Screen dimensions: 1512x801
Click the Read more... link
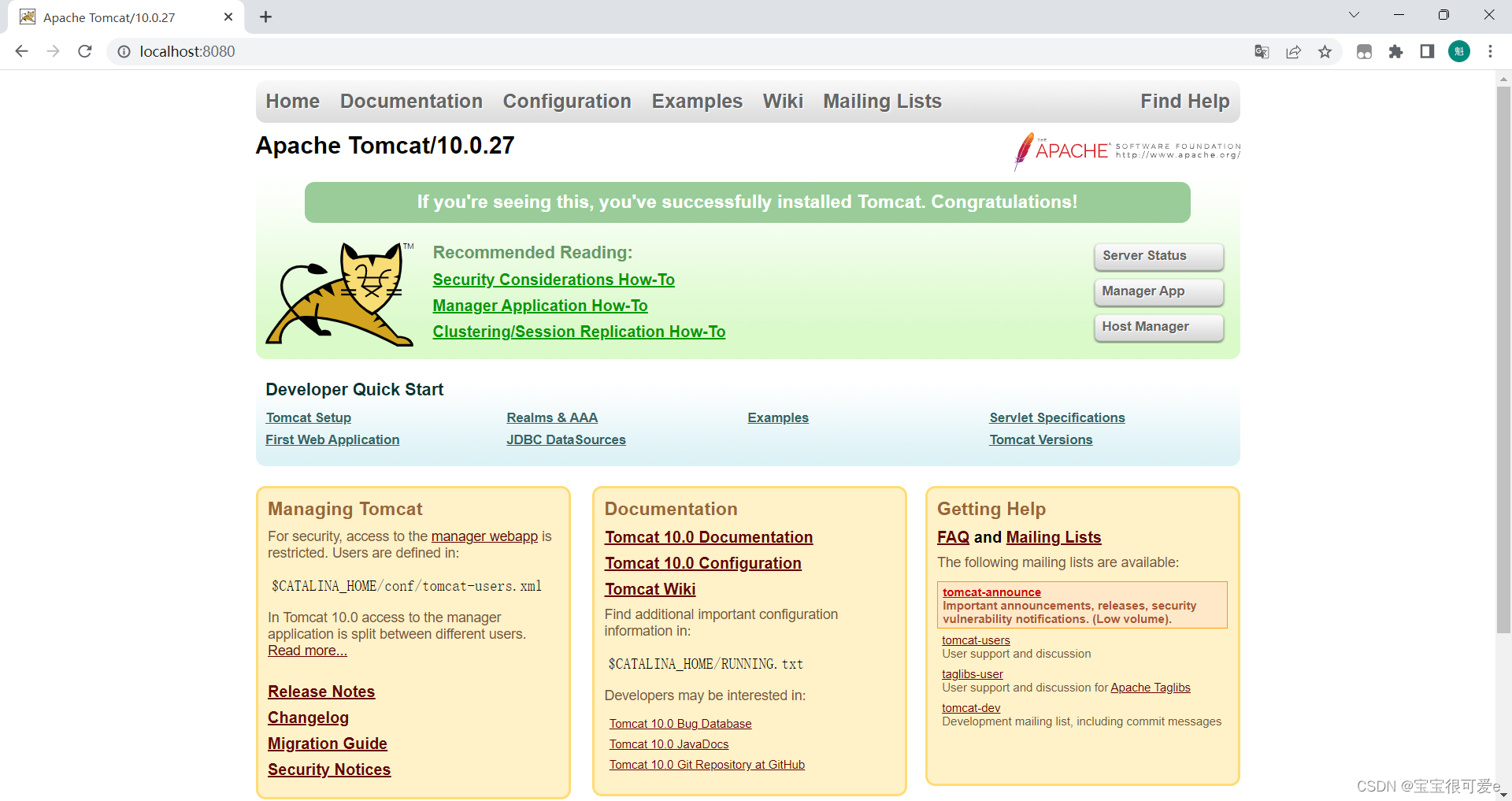(x=307, y=651)
